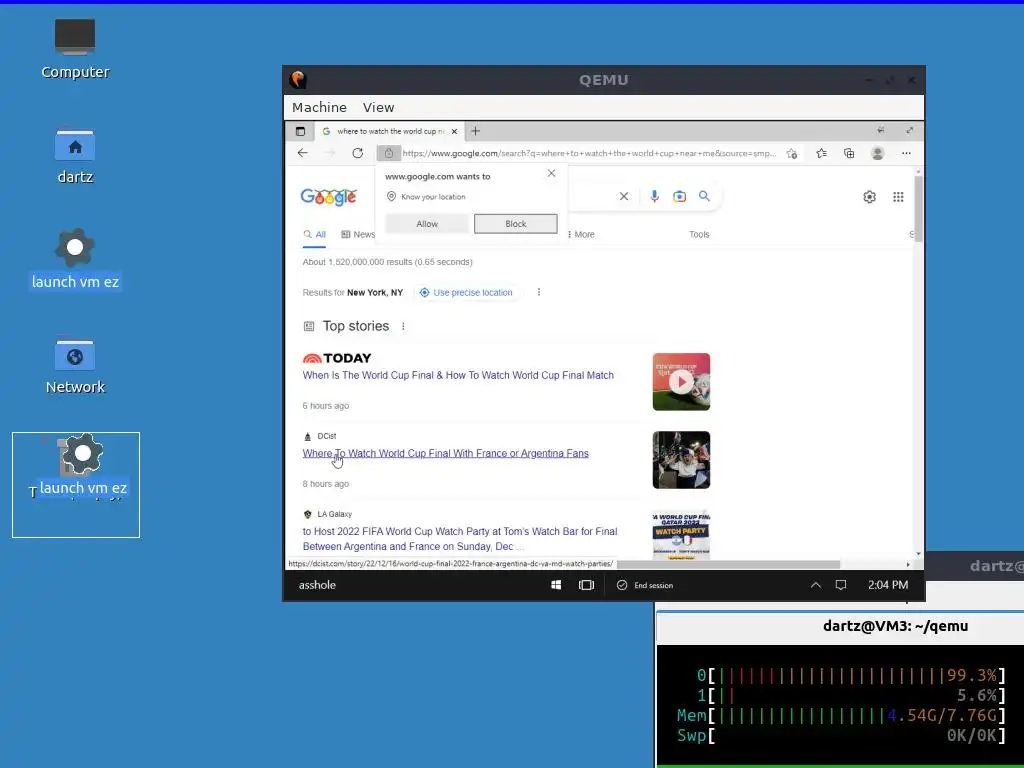Open DCist Where To Watch article link
This screenshot has width=1024, height=768.
tap(445, 453)
